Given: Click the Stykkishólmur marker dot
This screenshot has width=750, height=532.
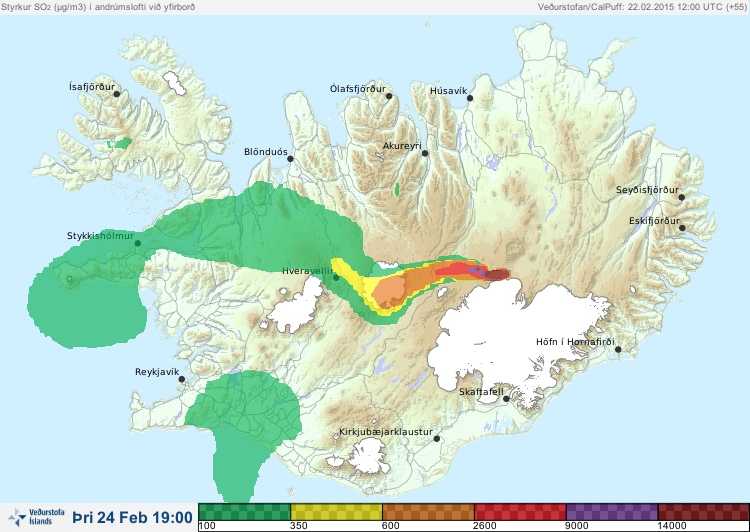Looking at the screenshot, I should click(138, 244).
